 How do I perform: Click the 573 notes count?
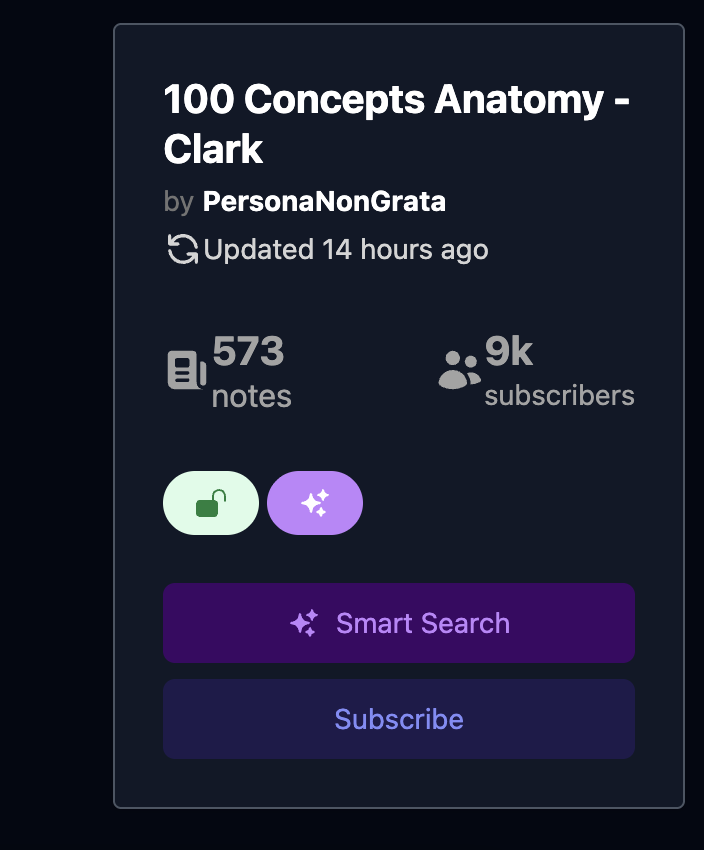tap(249, 352)
